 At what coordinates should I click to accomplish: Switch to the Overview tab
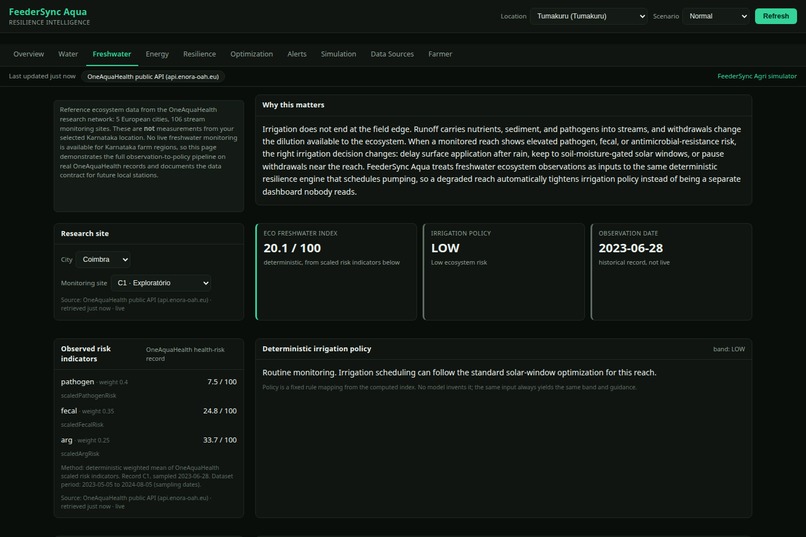[29, 54]
